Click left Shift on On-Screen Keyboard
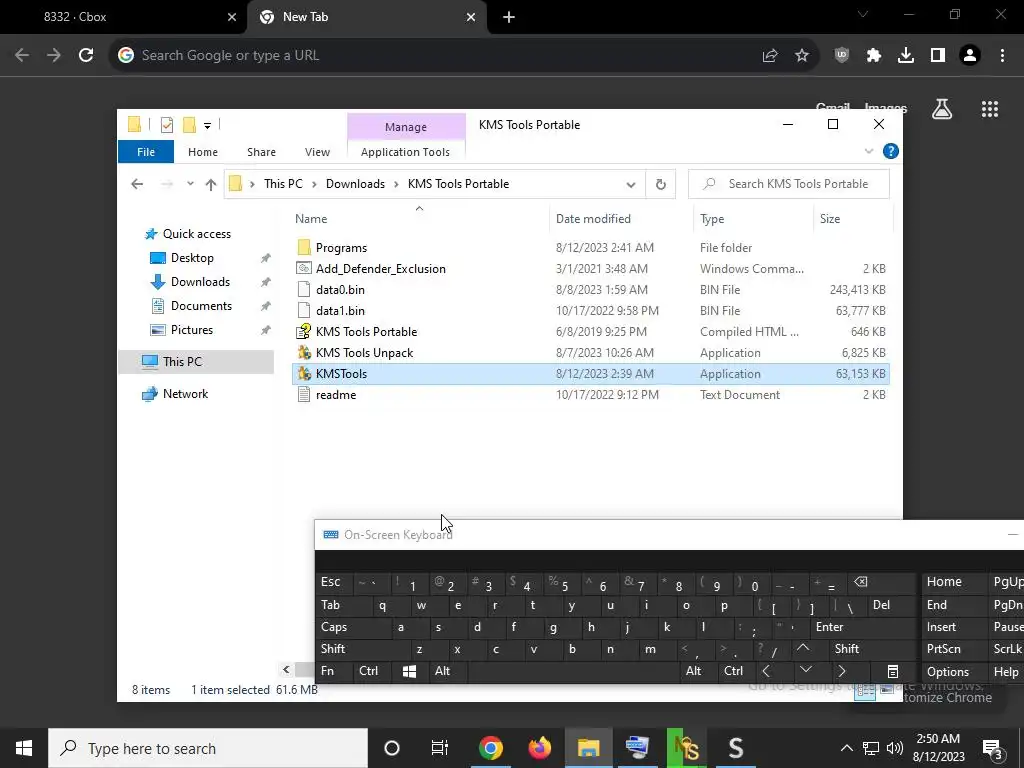 coord(361,649)
